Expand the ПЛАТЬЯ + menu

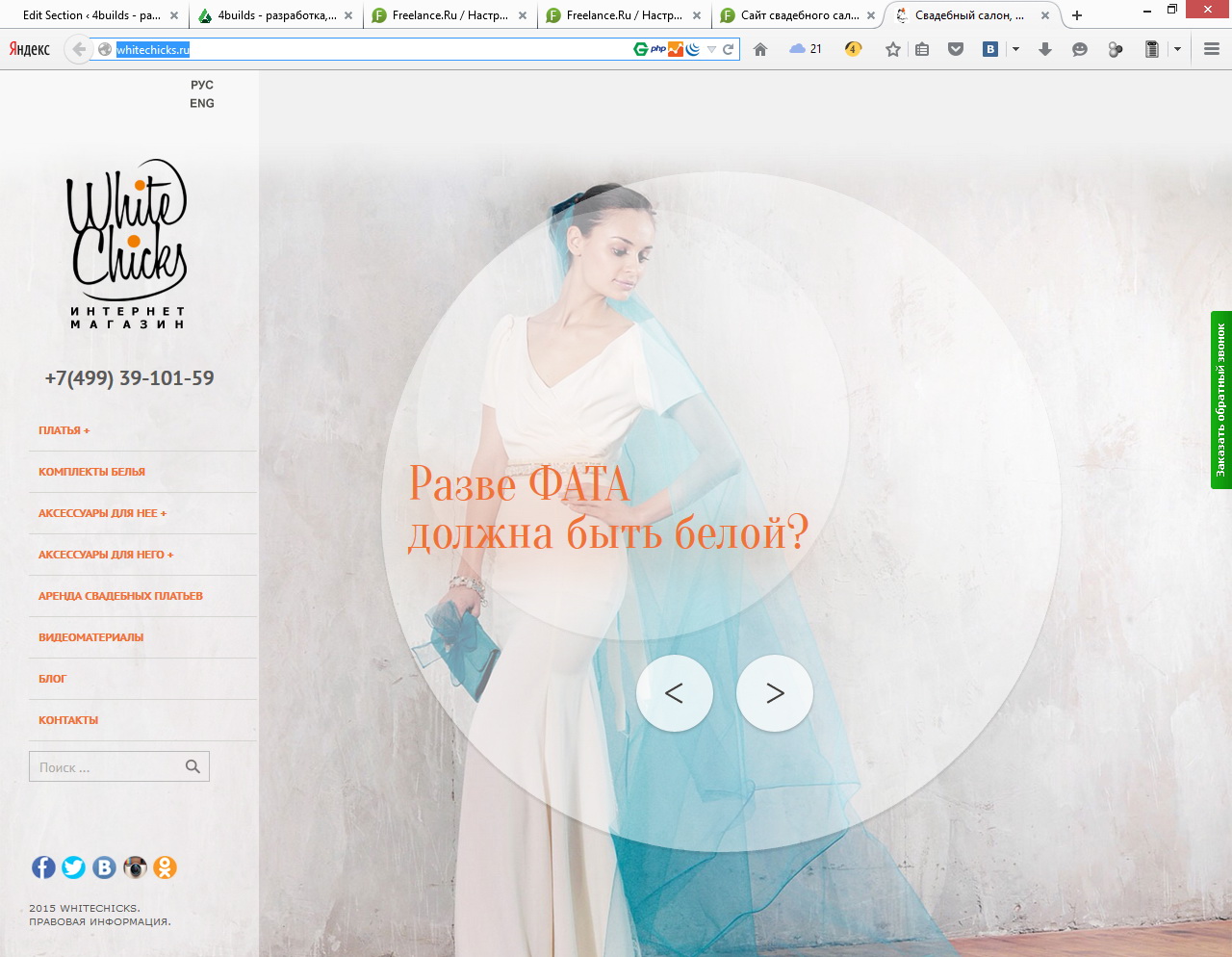coord(64,430)
